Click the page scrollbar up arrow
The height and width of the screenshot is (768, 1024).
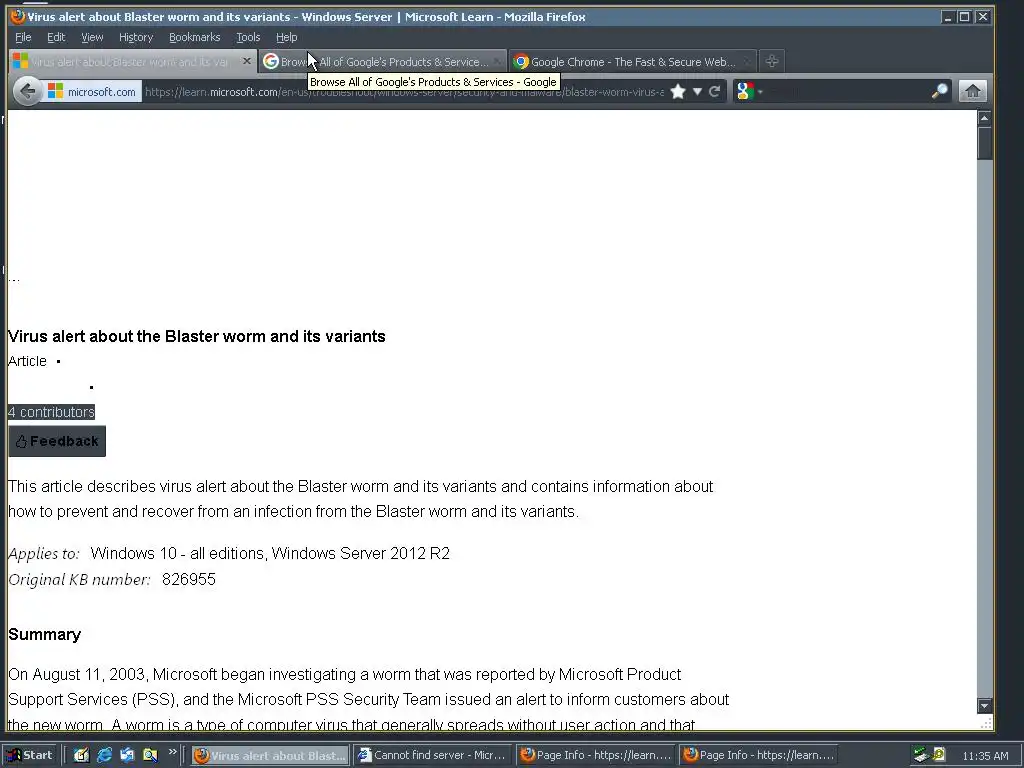click(984, 118)
